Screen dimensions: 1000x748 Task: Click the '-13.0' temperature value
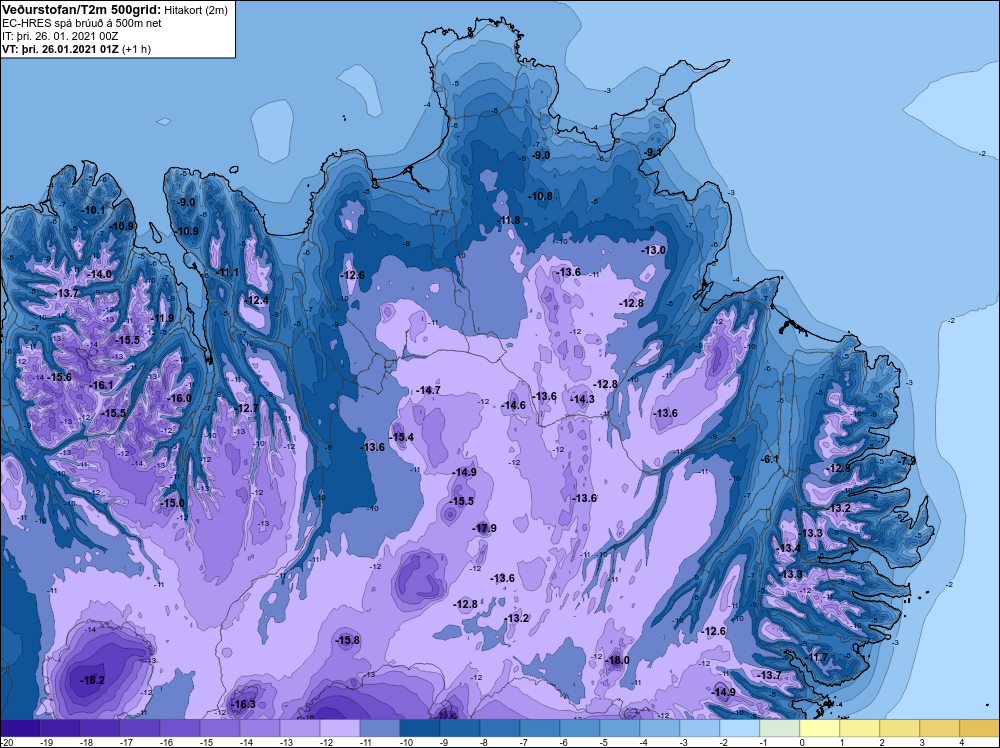click(x=654, y=250)
